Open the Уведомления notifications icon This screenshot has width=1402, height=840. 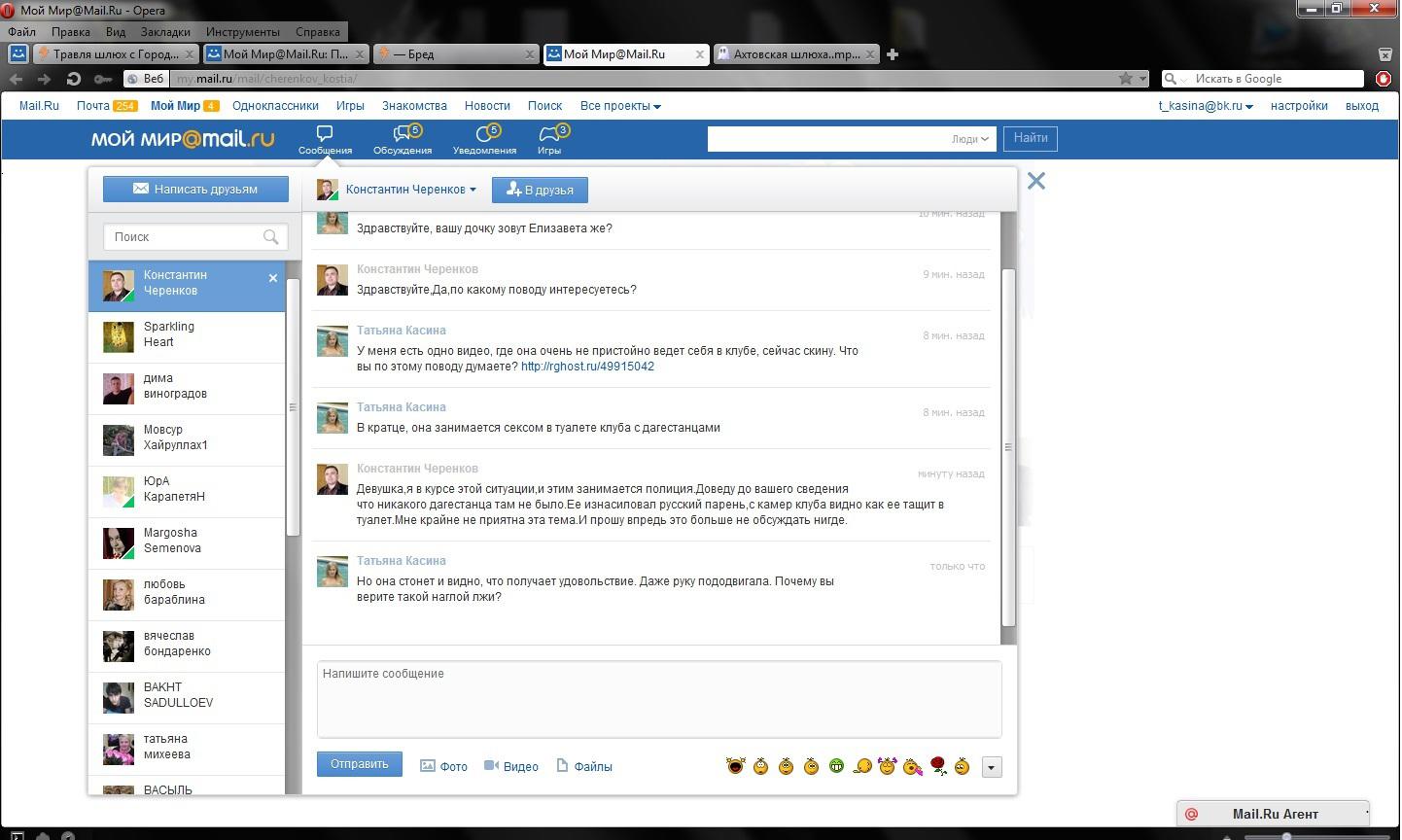click(484, 140)
